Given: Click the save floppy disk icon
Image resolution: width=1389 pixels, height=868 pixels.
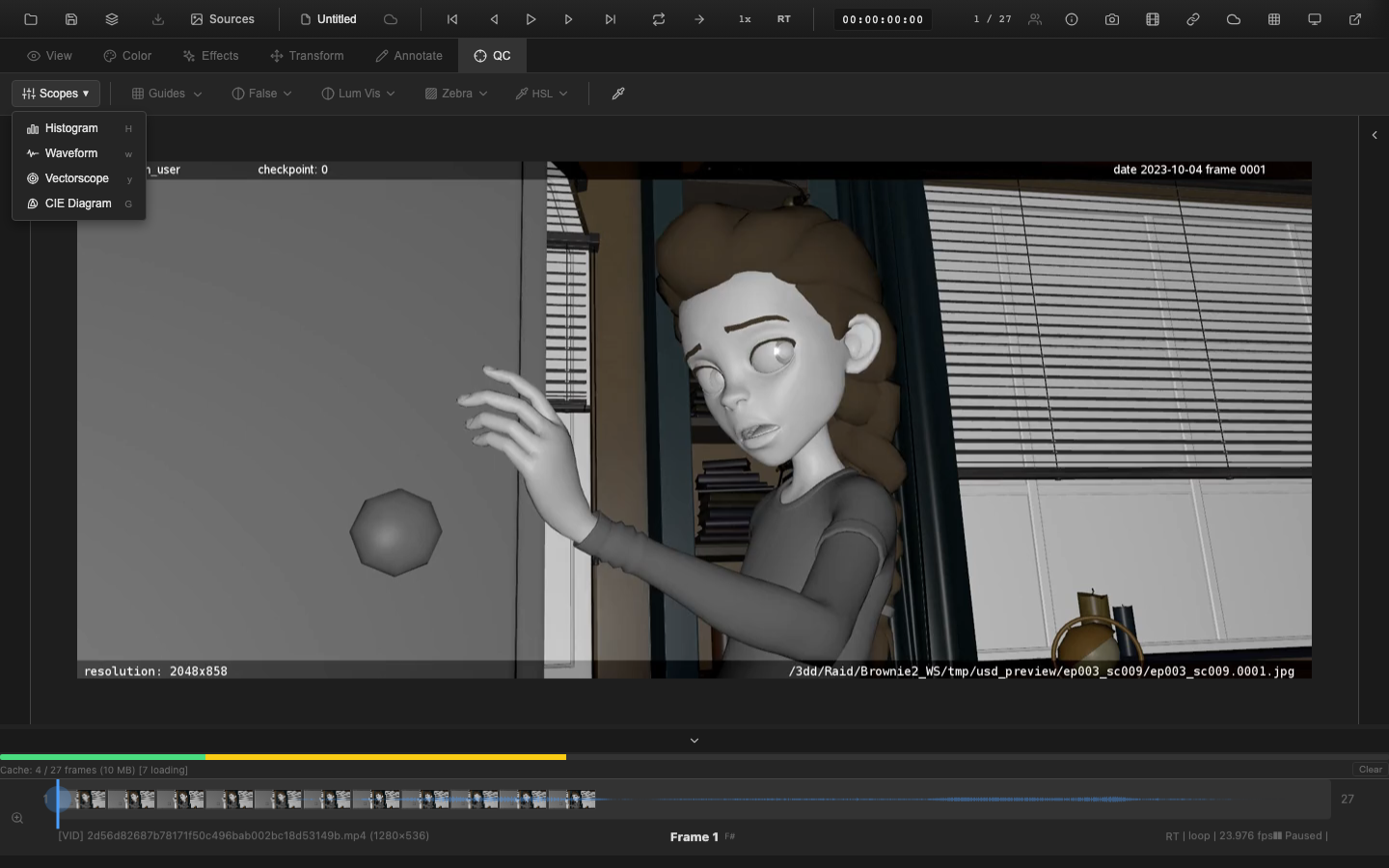Looking at the screenshot, I should pyautogui.click(x=71, y=19).
